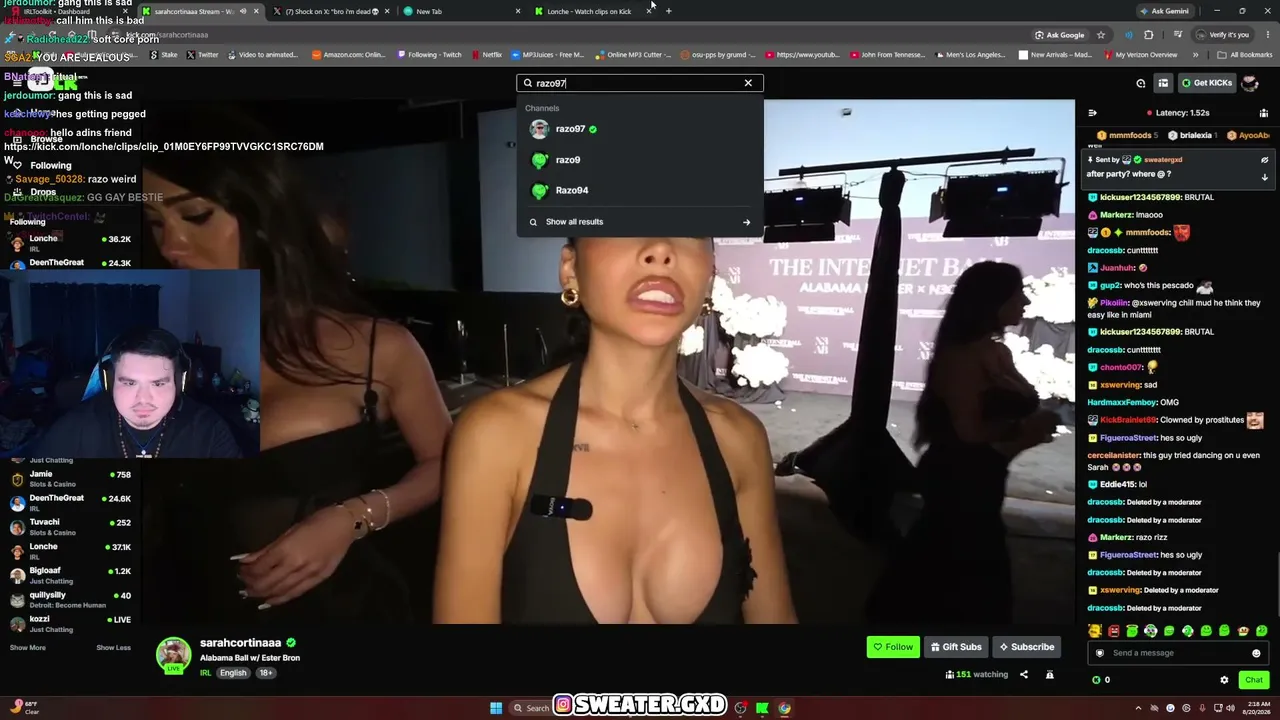
Task: Collapse the chat panel with arrow icon
Action: 1092,113
